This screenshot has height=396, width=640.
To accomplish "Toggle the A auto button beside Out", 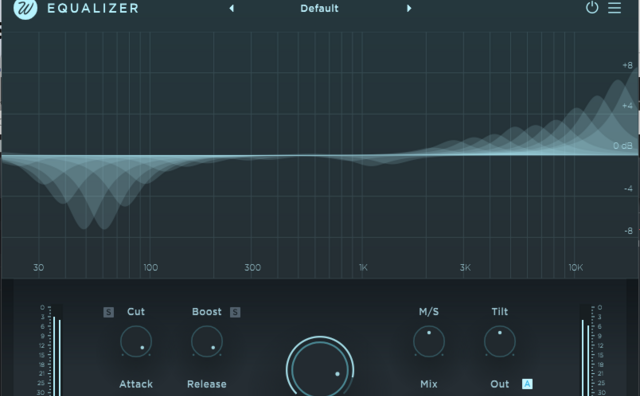I will tap(527, 384).
